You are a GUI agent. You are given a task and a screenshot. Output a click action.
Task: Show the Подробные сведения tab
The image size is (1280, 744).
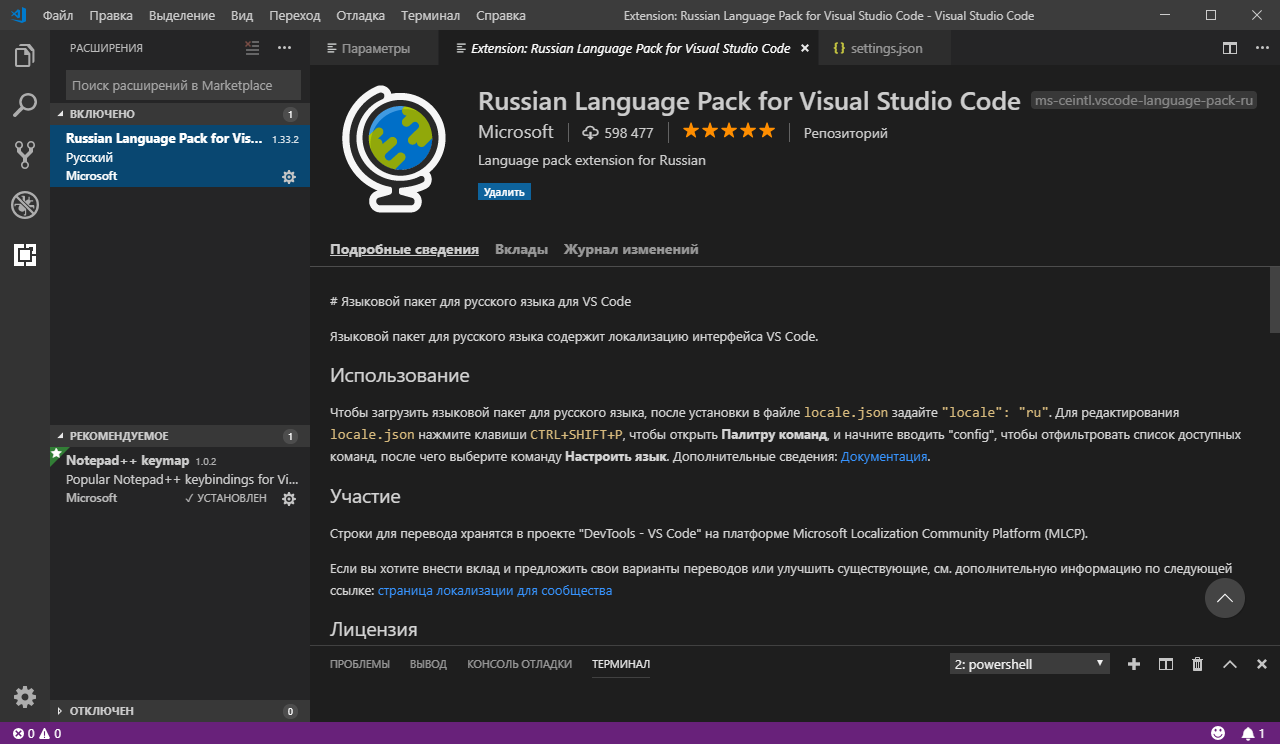(x=404, y=250)
